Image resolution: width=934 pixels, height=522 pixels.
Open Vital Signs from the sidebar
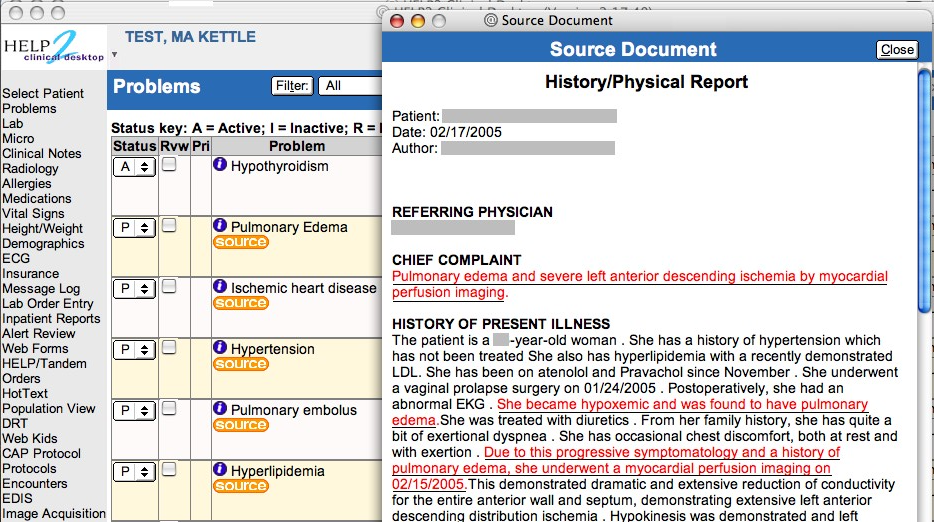33,213
